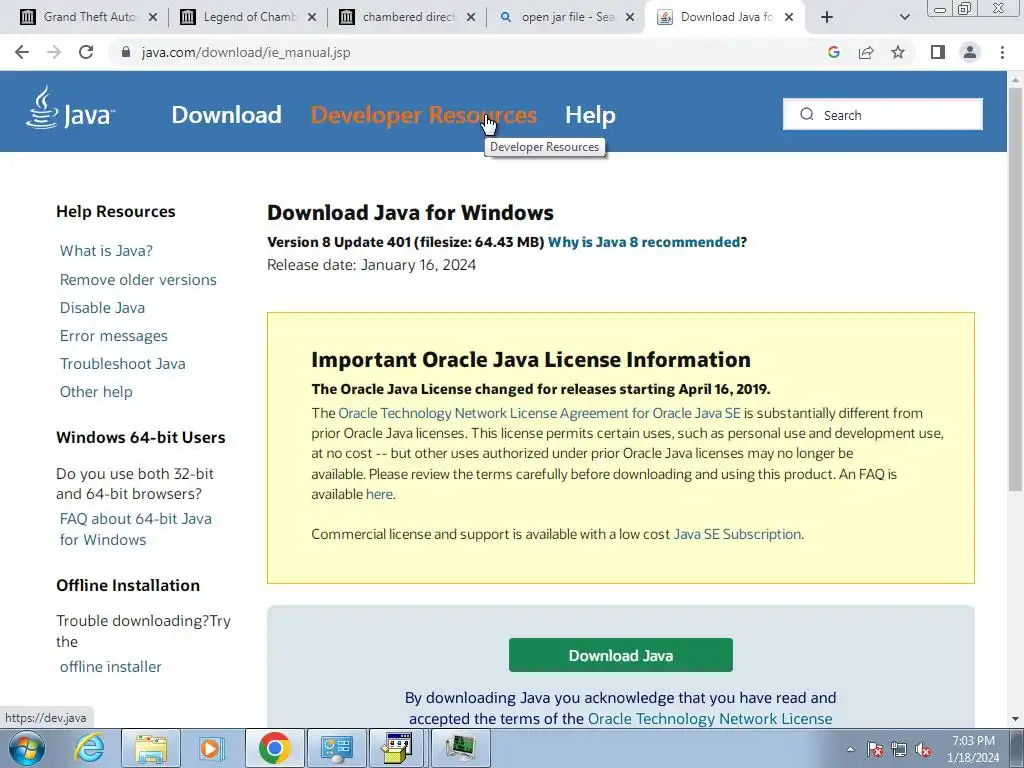
Task: Go back with browser back arrow
Action: (x=22, y=52)
